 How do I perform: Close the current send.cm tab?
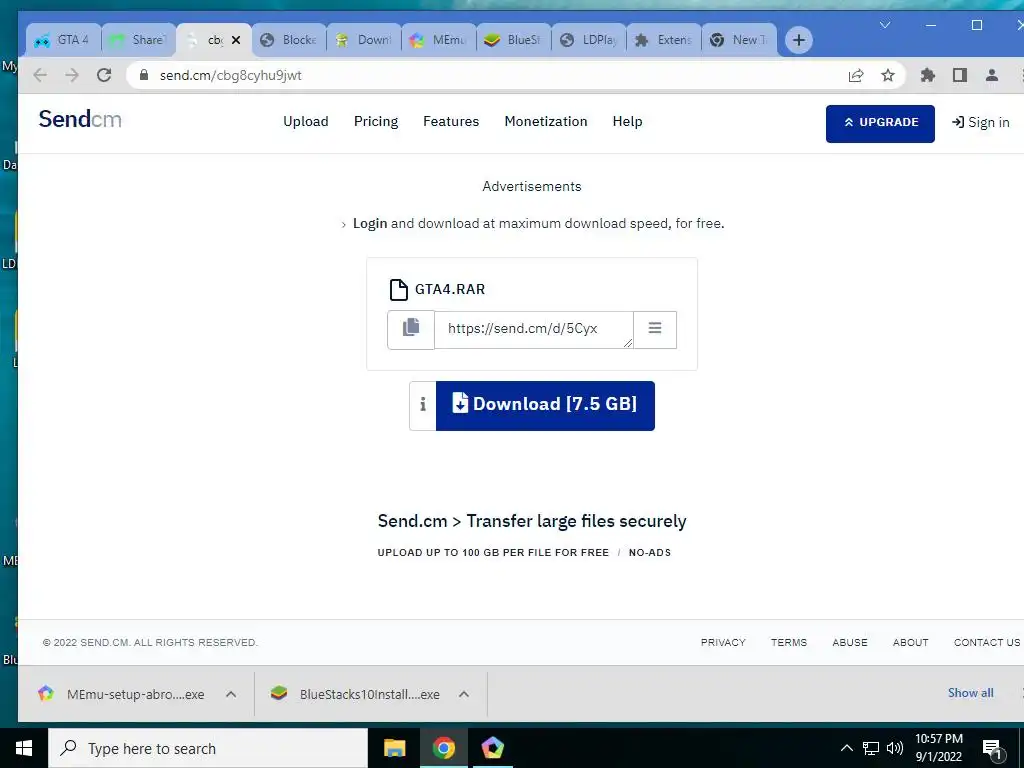point(236,40)
